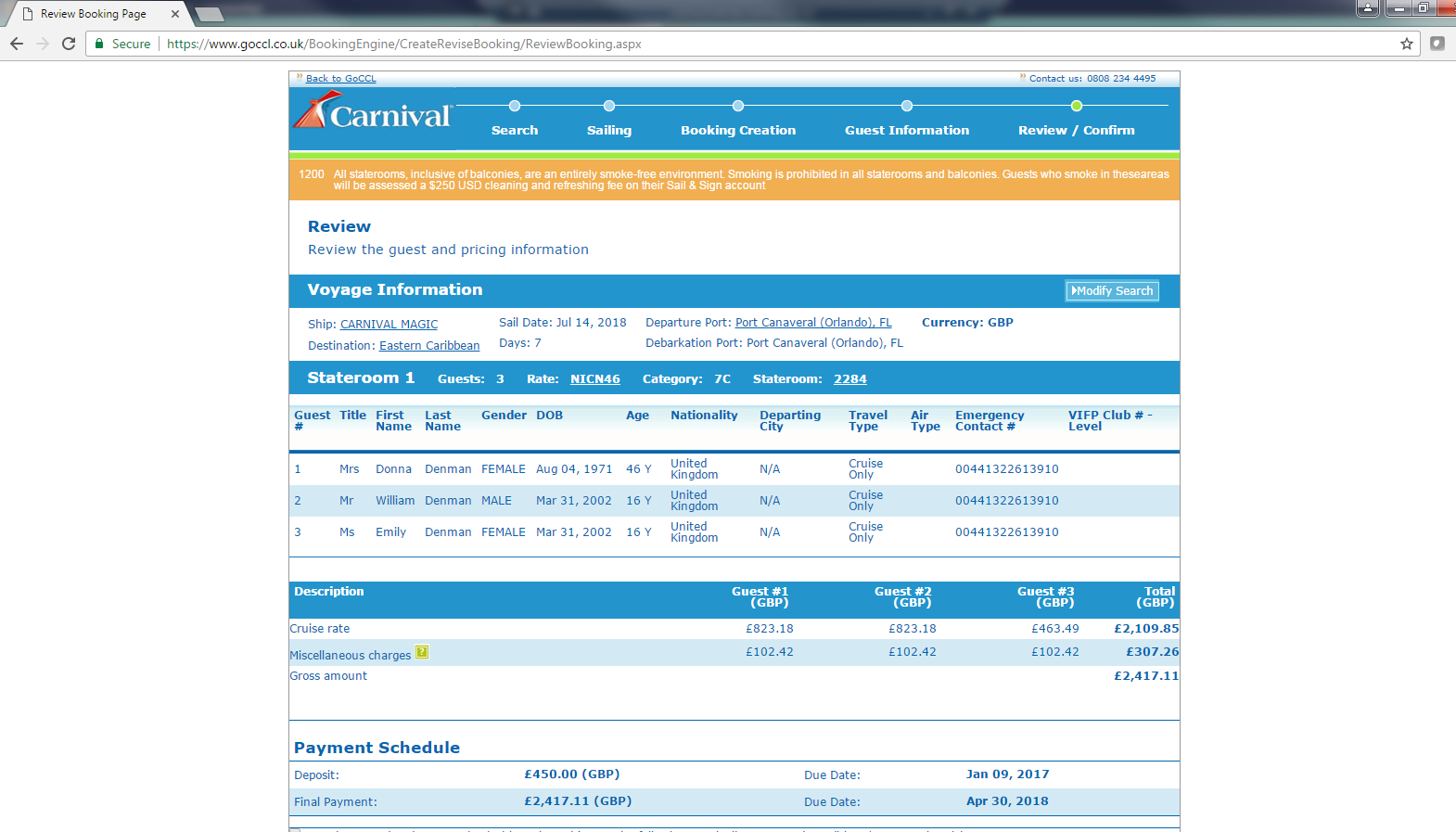Click the deposit amount £450.00 (GBP)
This screenshot has height=832, width=1456.
(572, 774)
